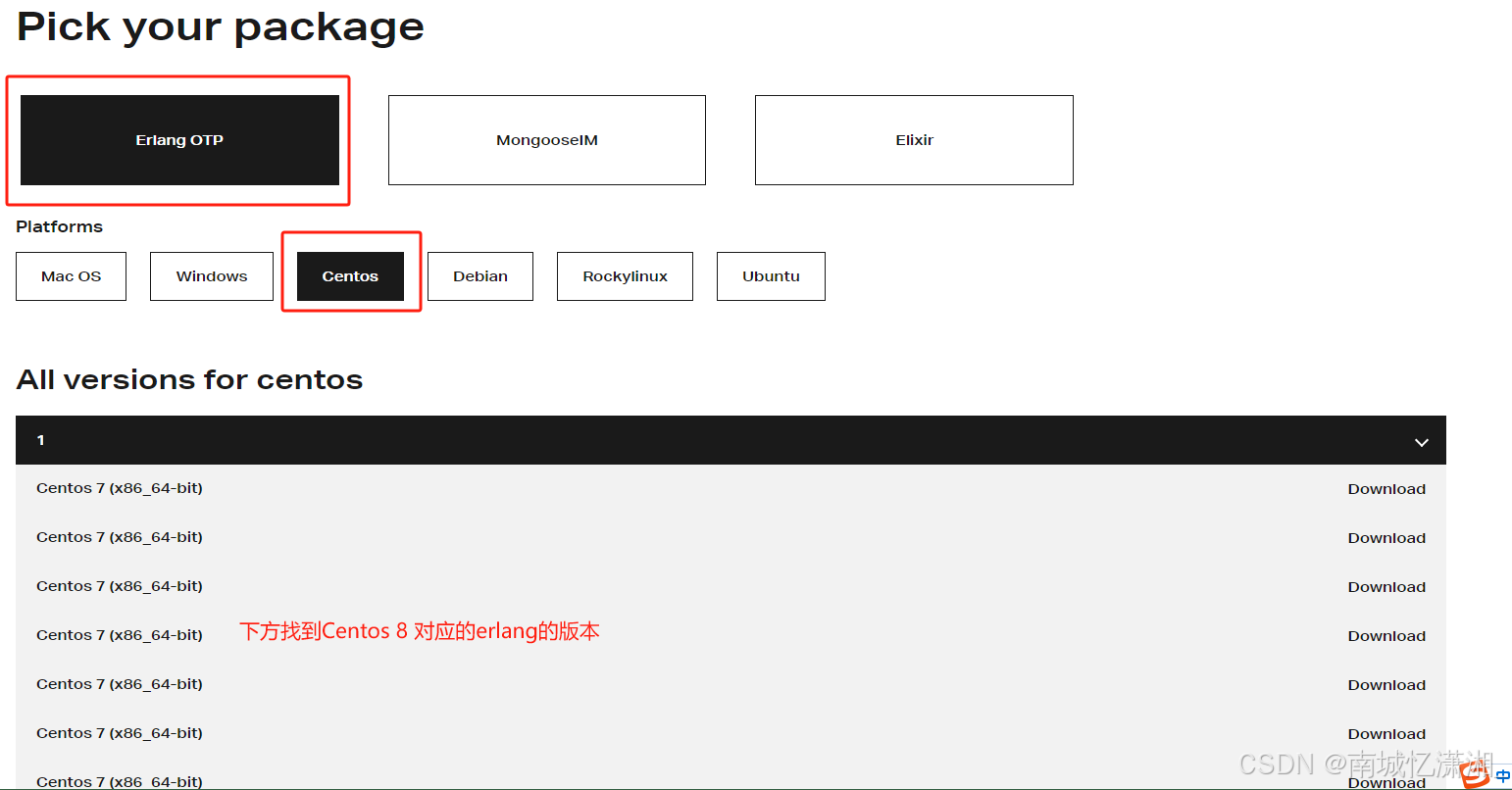
Task: Click the Centos platform button
Action: (350, 276)
